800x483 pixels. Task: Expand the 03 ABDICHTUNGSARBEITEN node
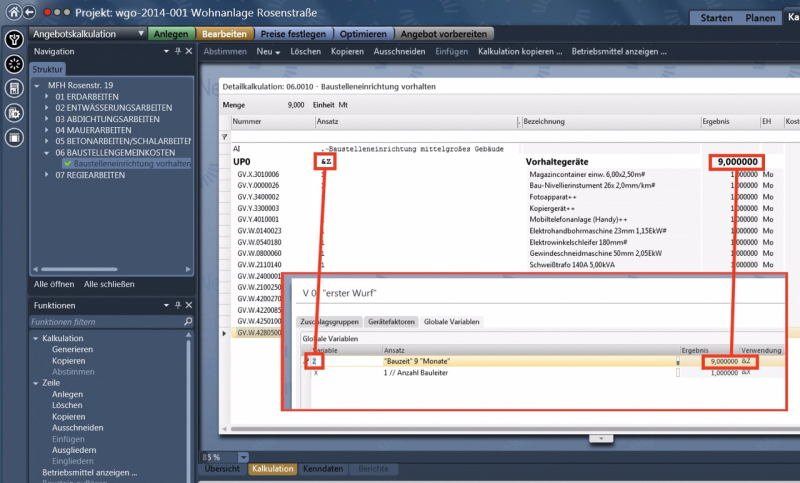[x=47, y=119]
